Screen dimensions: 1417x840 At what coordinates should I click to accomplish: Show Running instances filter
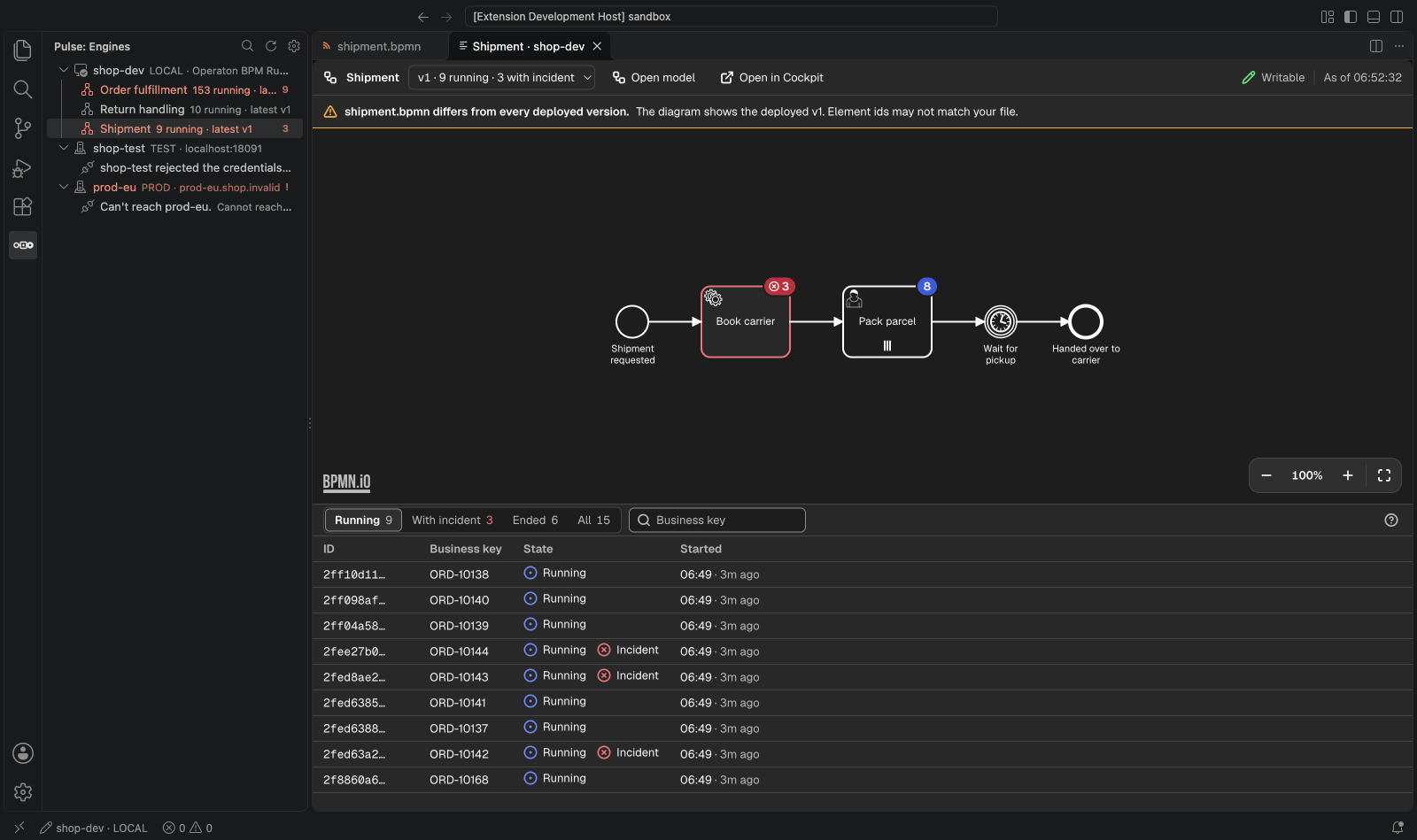tap(363, 520)
